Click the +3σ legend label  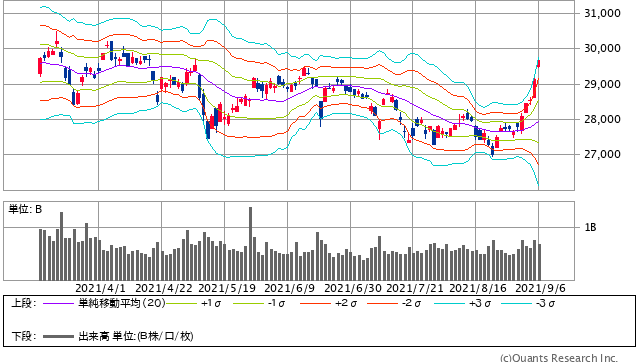[480, 303]
